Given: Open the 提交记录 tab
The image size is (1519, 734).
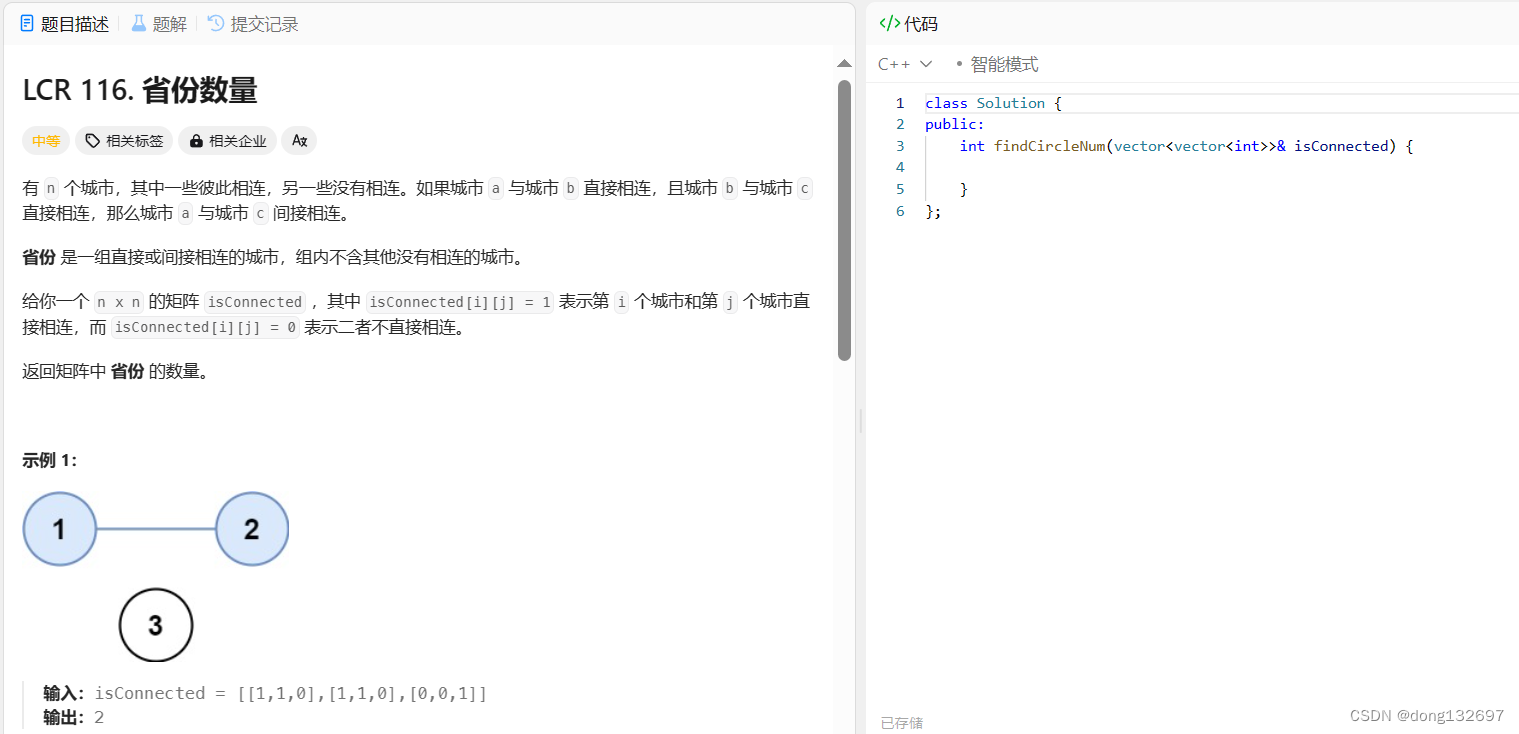Looking at the screenshot, I should (x=253, y=24).
